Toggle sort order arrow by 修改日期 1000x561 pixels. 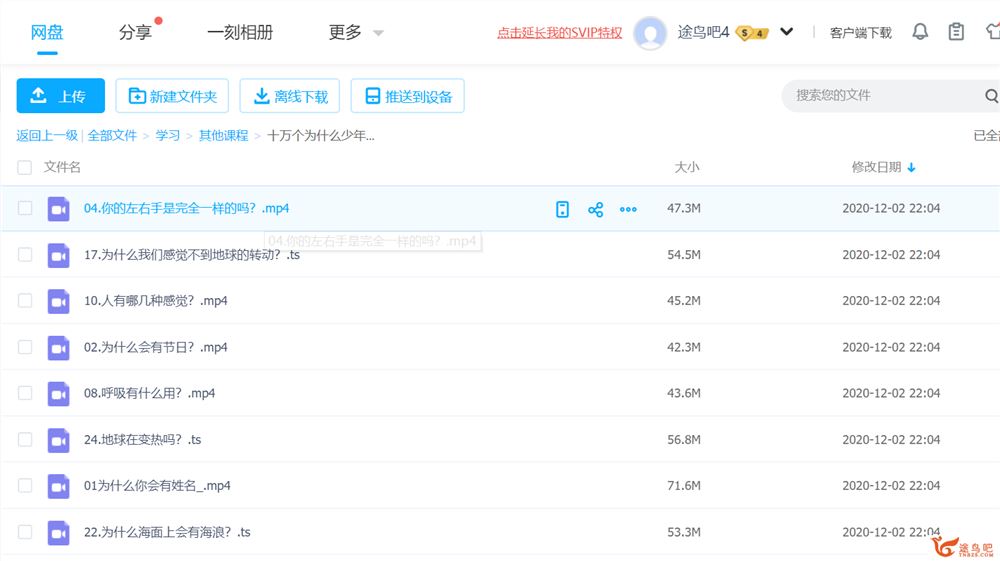pyautogui.click(x=911, y=168)
